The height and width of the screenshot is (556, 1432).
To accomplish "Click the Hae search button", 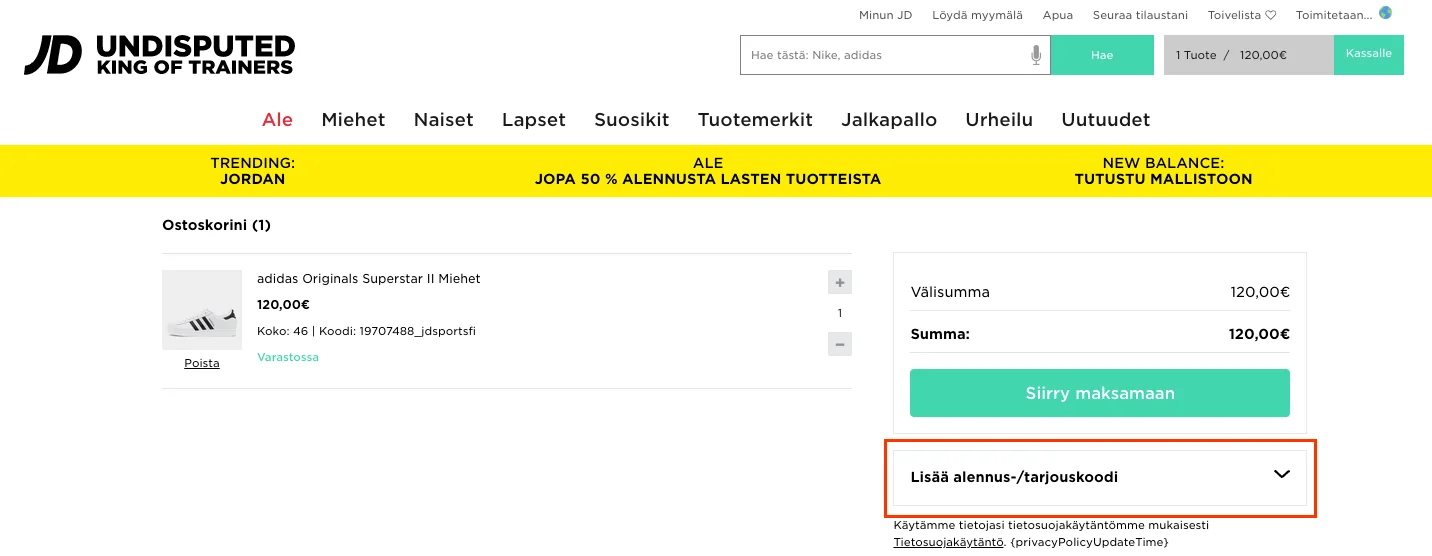I will (x=1102, y=55).
